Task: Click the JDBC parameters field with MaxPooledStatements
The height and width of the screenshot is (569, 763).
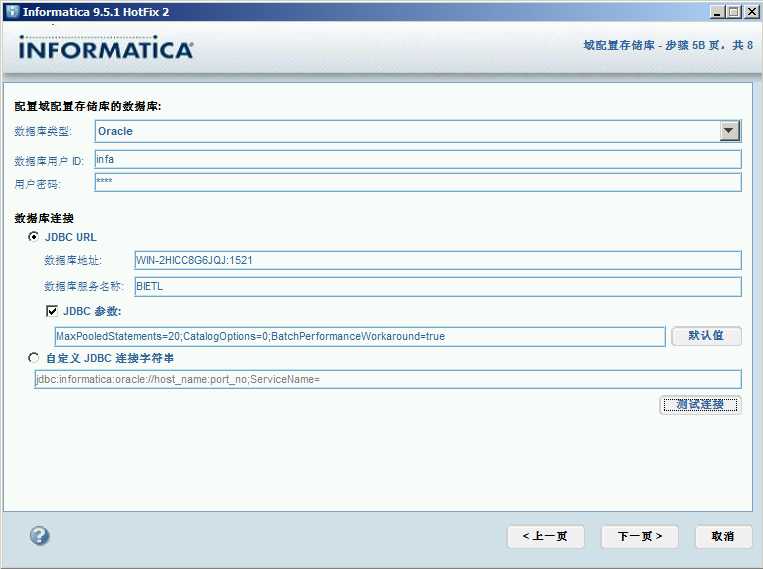Action: point(360,336)
